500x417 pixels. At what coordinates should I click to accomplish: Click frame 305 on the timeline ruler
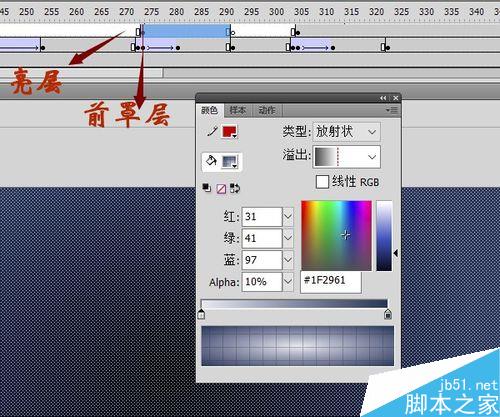[x=301, y=12]
